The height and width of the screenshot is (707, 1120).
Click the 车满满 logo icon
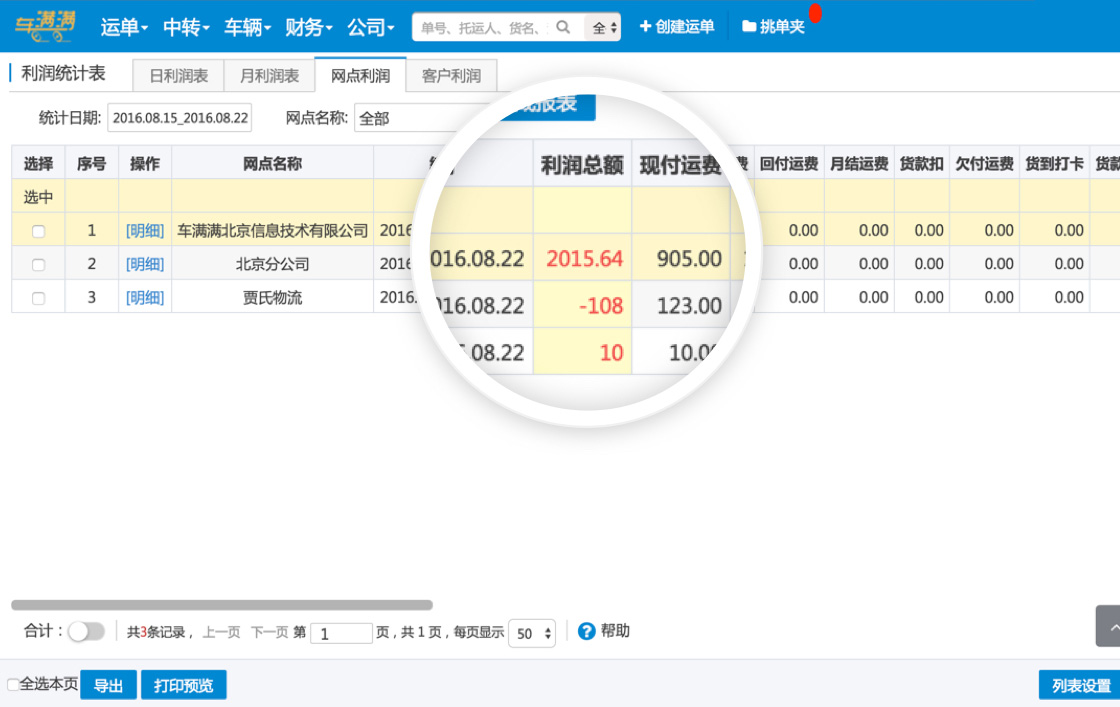point(45,27)
